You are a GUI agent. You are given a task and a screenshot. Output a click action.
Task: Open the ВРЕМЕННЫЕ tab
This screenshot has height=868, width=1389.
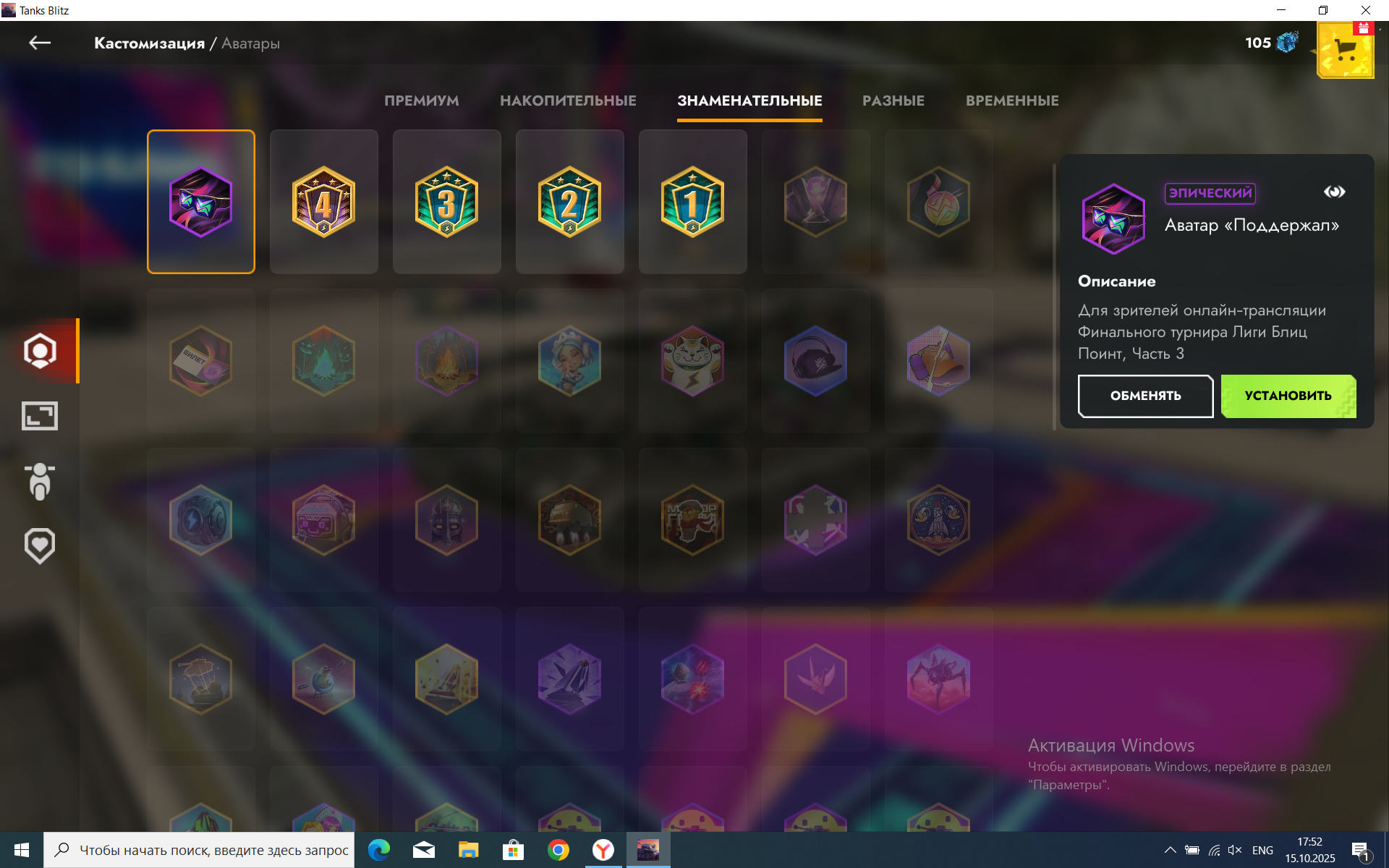point(1012,101)
